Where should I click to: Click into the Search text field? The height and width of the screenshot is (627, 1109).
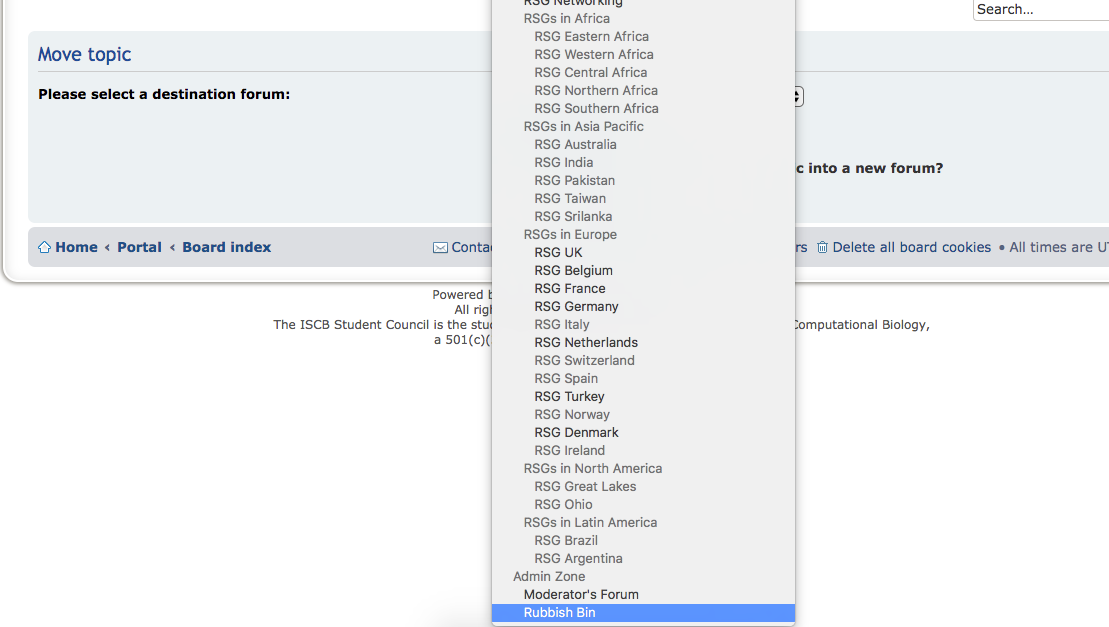tap(1040, 10)
